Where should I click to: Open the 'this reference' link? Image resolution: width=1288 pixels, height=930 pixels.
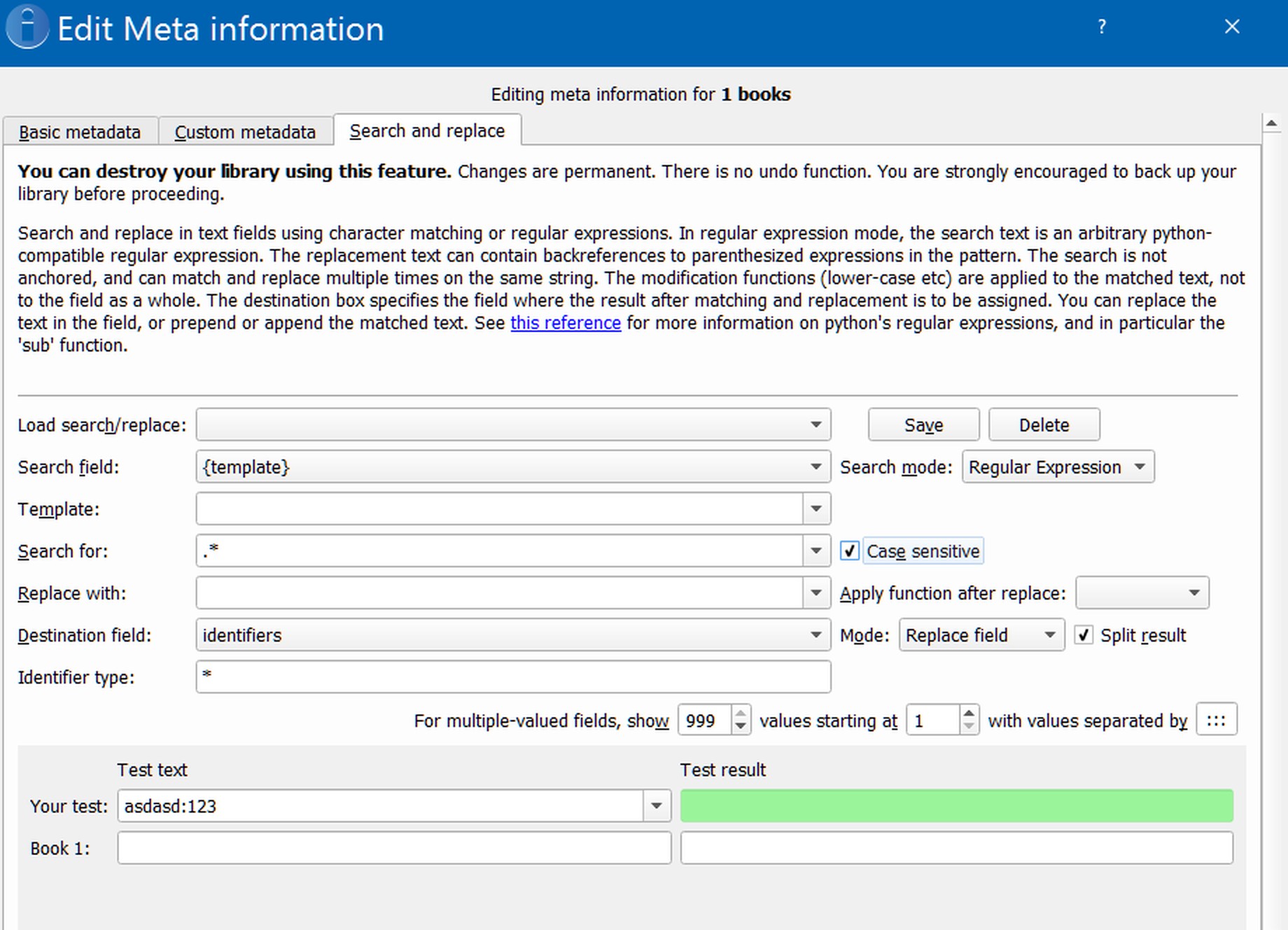(566, 323)
